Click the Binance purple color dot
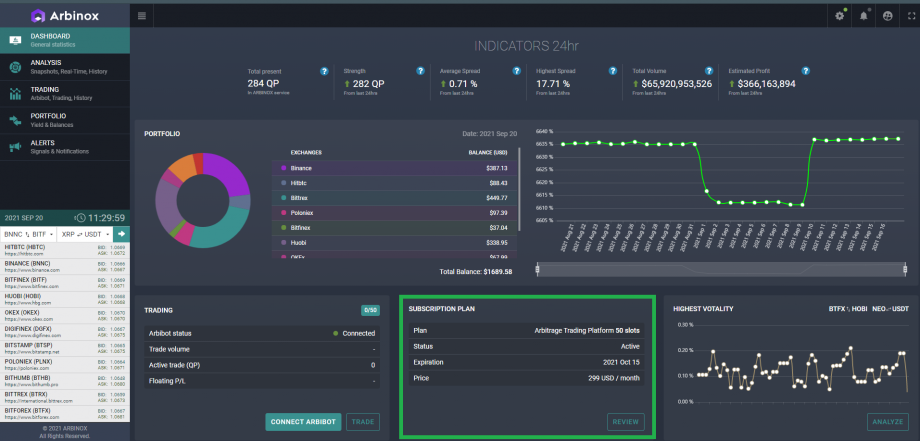This screenshot has height=441, width=920. pyautogui.click(x=283, y=168)
